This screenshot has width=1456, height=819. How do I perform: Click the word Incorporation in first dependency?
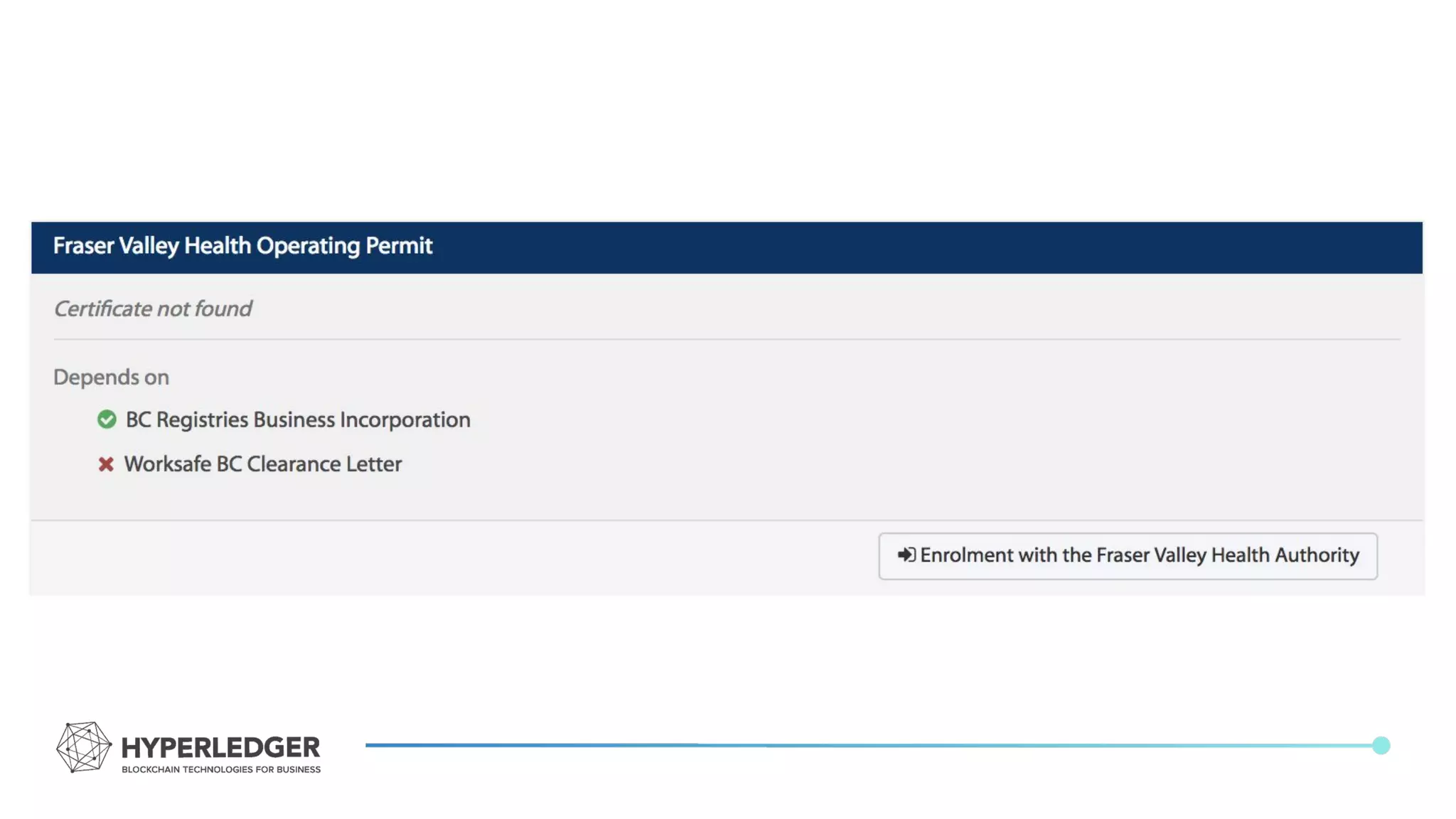405,419
